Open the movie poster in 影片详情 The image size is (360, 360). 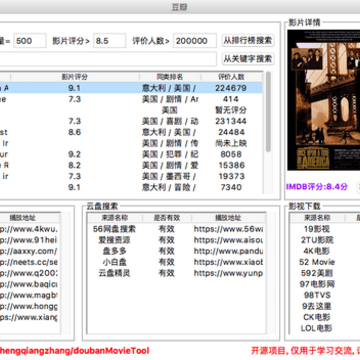pos(324,100)
